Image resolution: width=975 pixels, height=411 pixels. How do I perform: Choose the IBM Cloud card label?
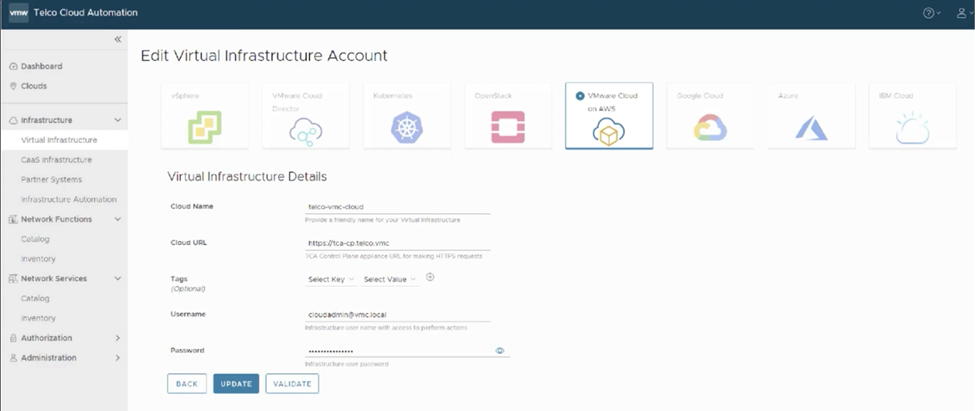(895, 96)
